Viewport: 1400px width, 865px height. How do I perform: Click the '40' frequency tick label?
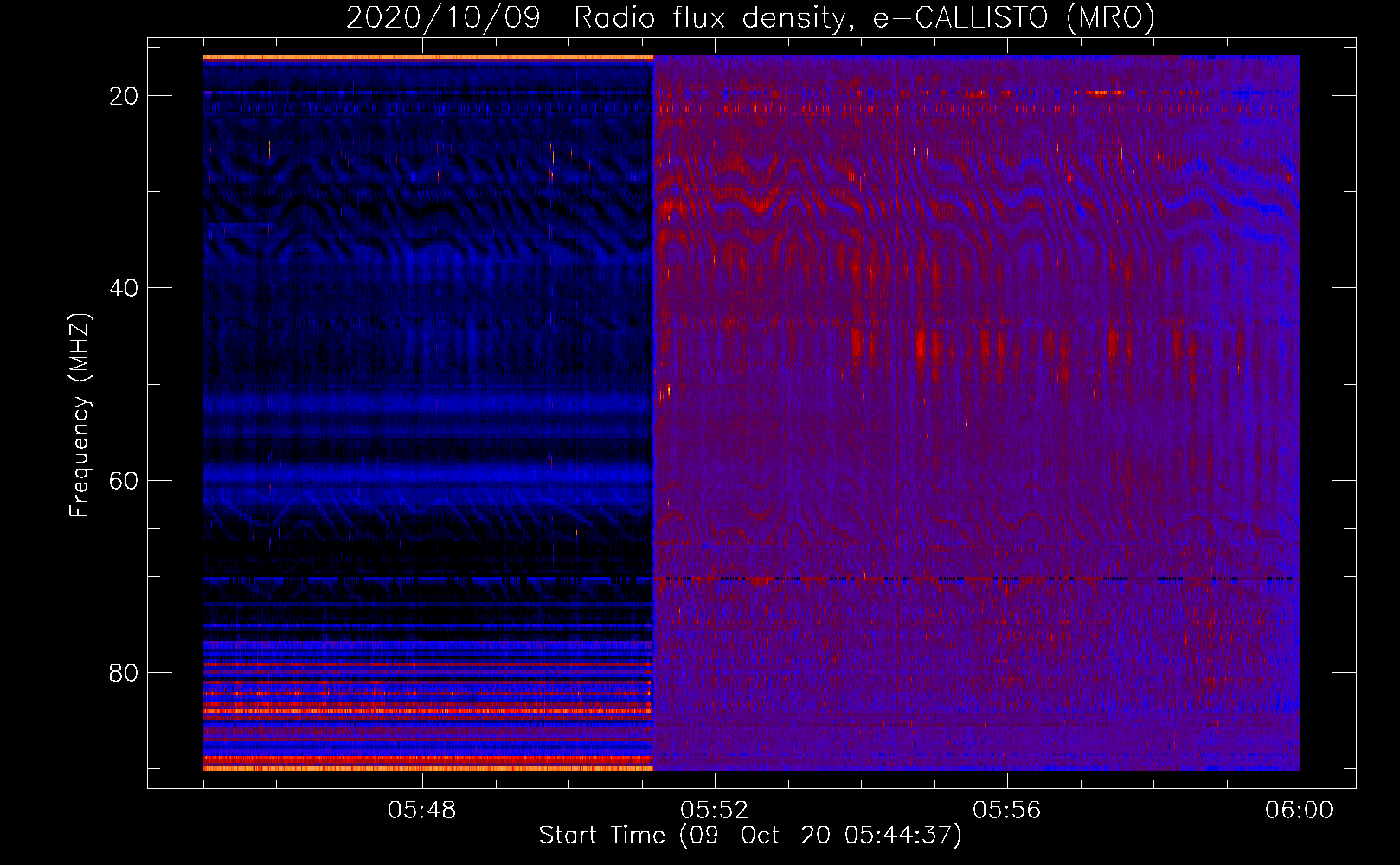coord(124,288)
